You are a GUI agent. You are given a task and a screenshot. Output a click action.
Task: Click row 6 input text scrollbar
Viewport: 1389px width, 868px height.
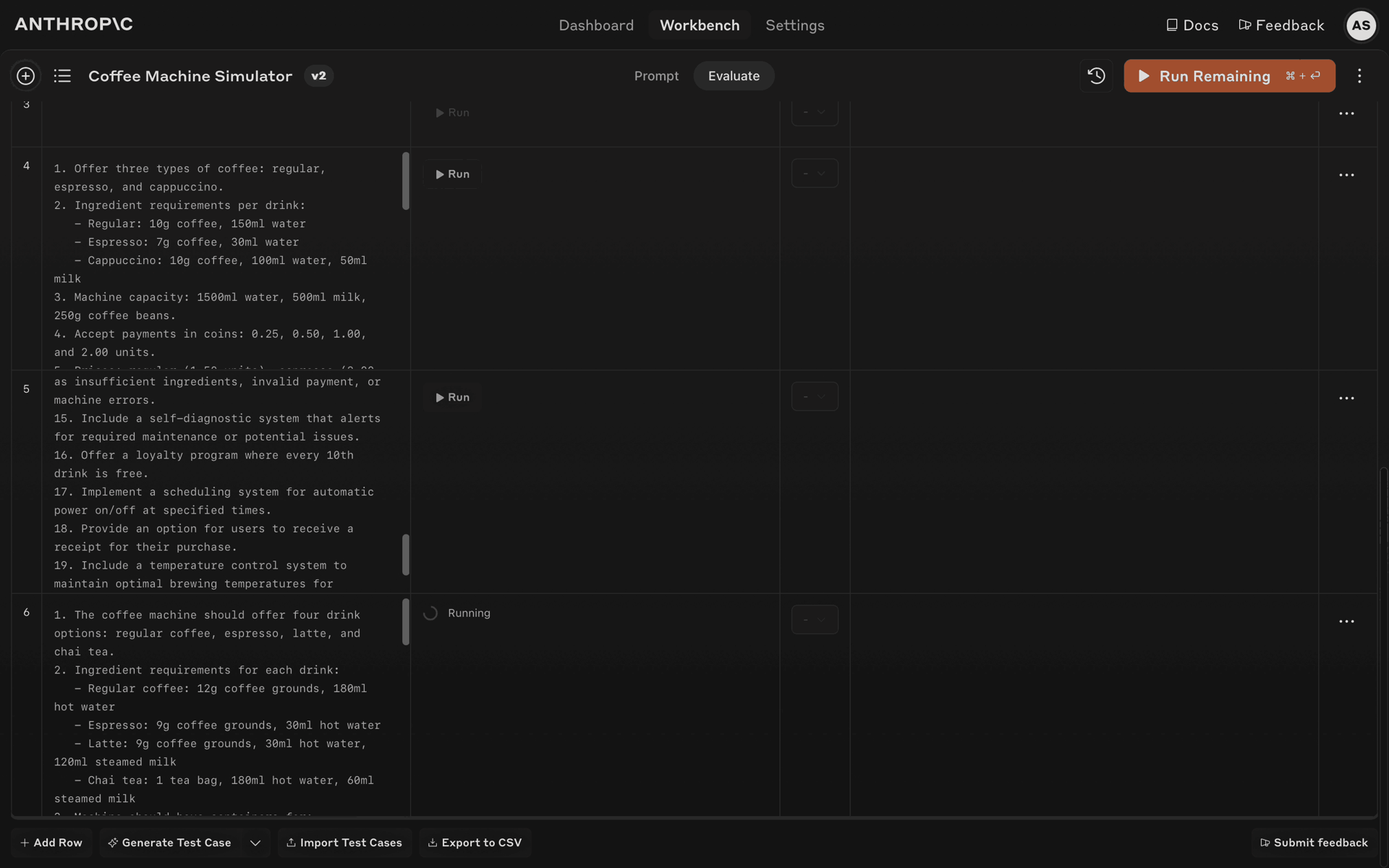click(x=406, y=622)
